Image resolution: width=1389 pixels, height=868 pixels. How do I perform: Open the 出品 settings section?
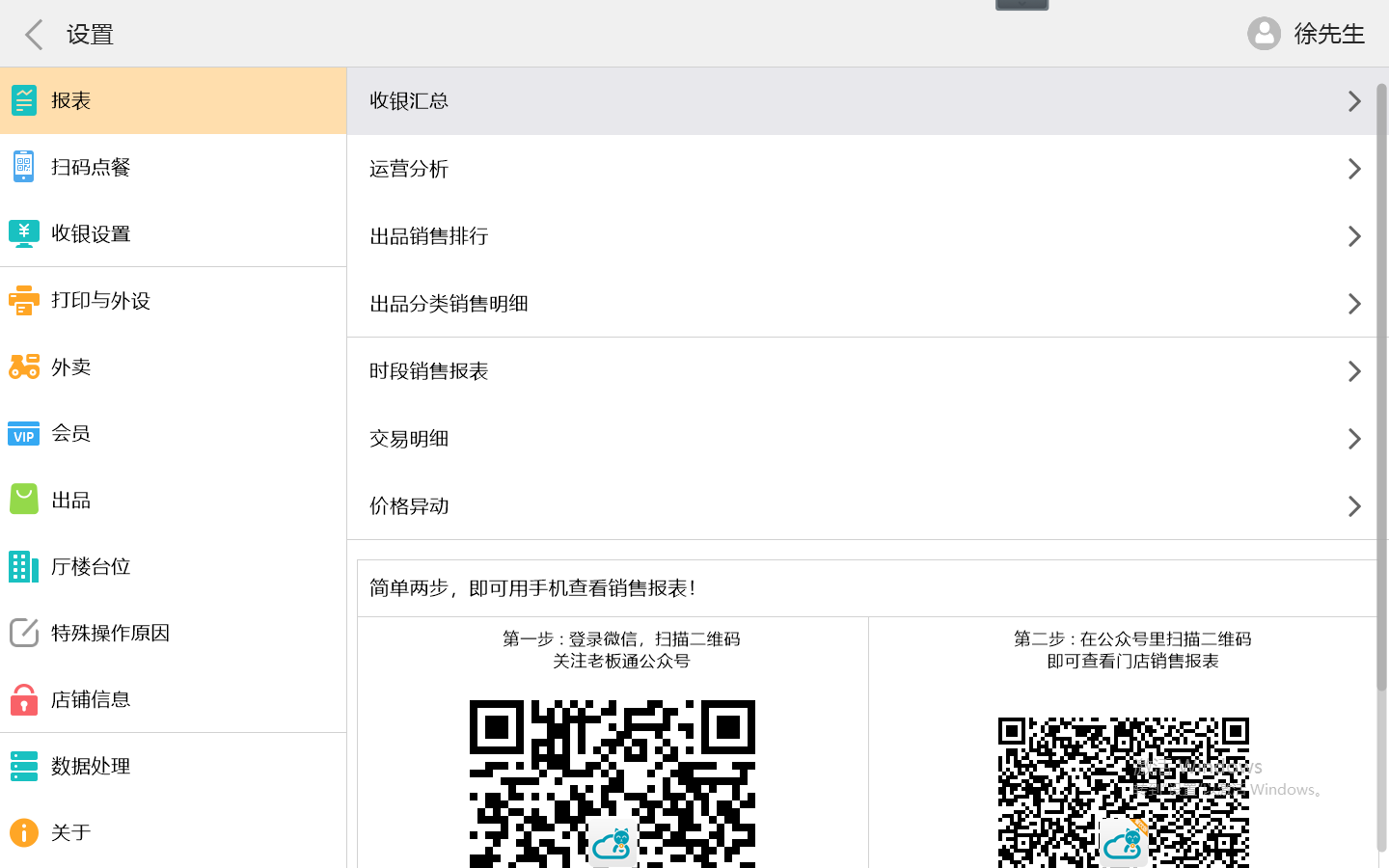174,500
